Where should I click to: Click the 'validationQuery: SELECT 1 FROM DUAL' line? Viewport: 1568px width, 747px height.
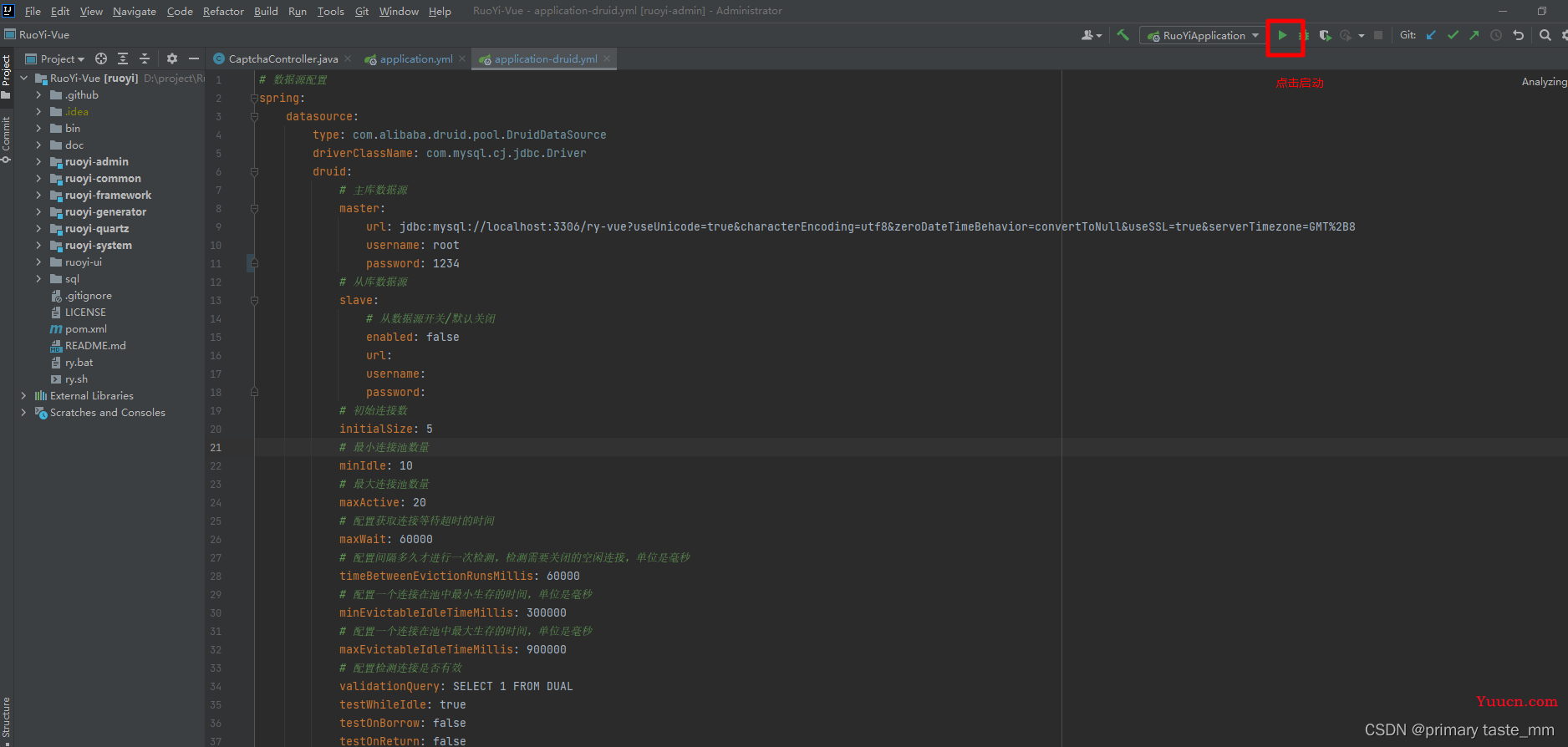pyautogui.click(x=456, y=686)
